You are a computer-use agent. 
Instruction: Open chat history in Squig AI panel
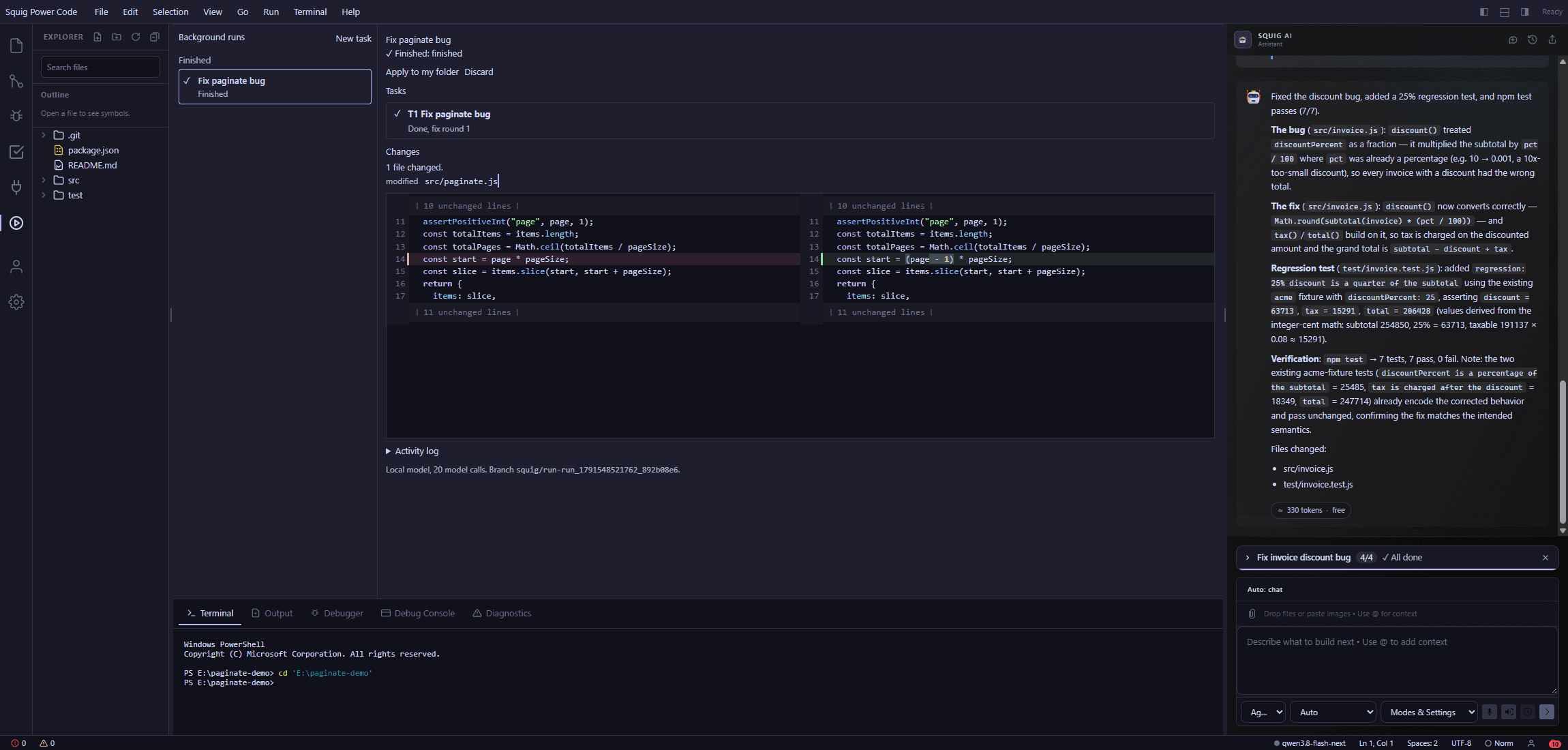[1533, 40]
